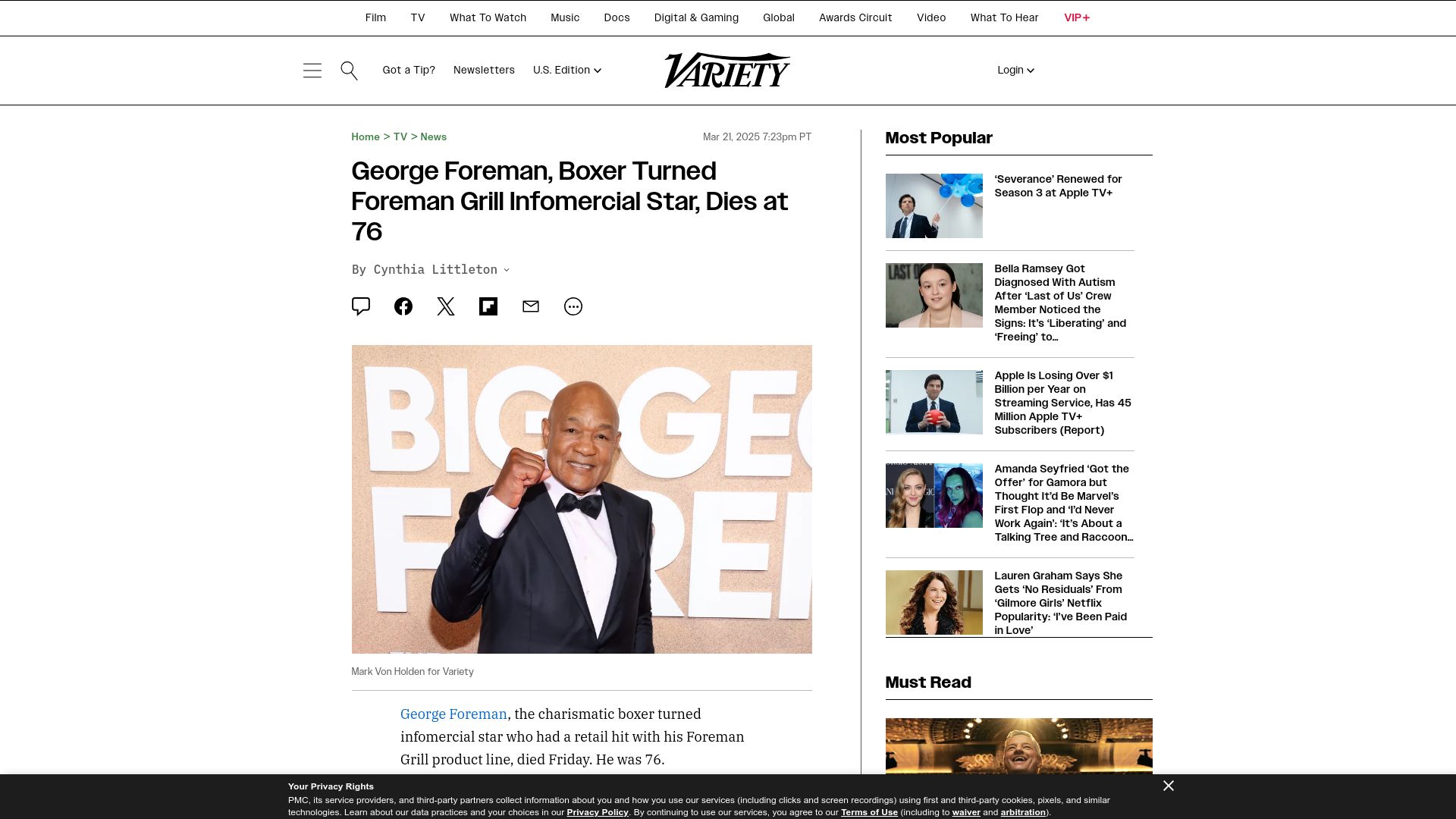Open Bella Ramsey autism article headline
Image resolution: width=1456 pixels, height=819 pixels.
tap(1060, 303)
